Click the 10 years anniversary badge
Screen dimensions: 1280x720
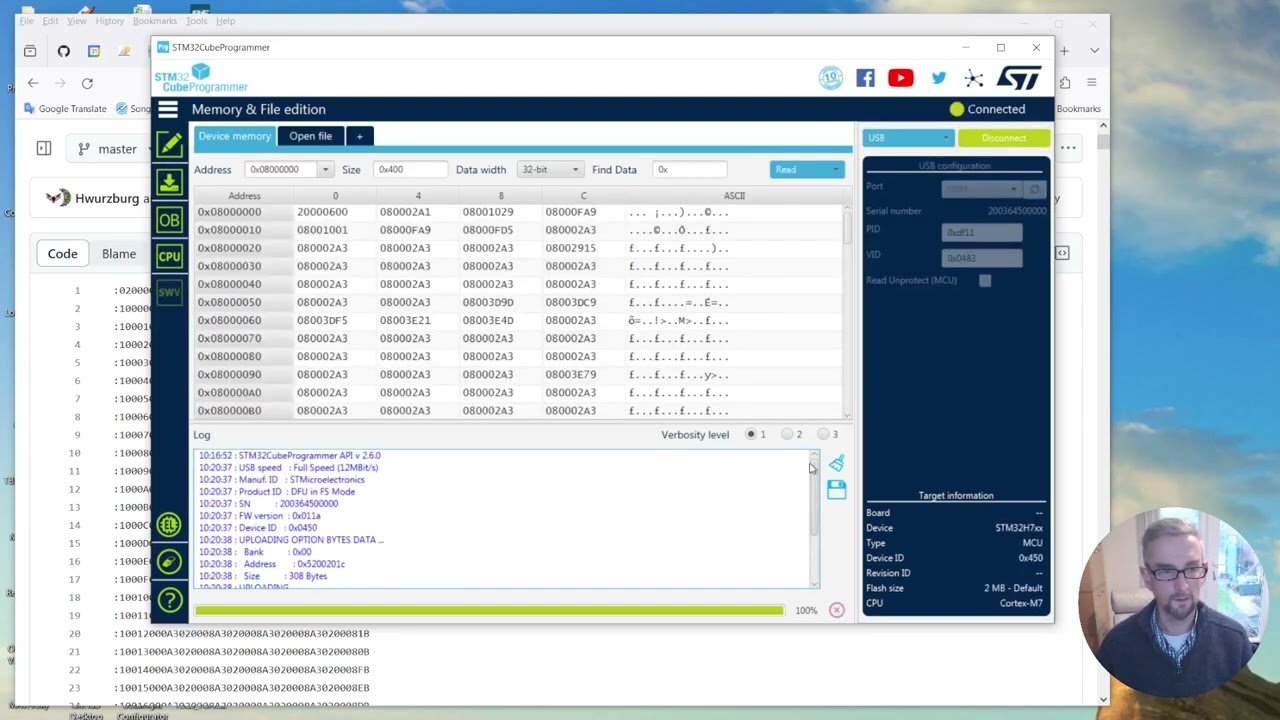[831, 78]
